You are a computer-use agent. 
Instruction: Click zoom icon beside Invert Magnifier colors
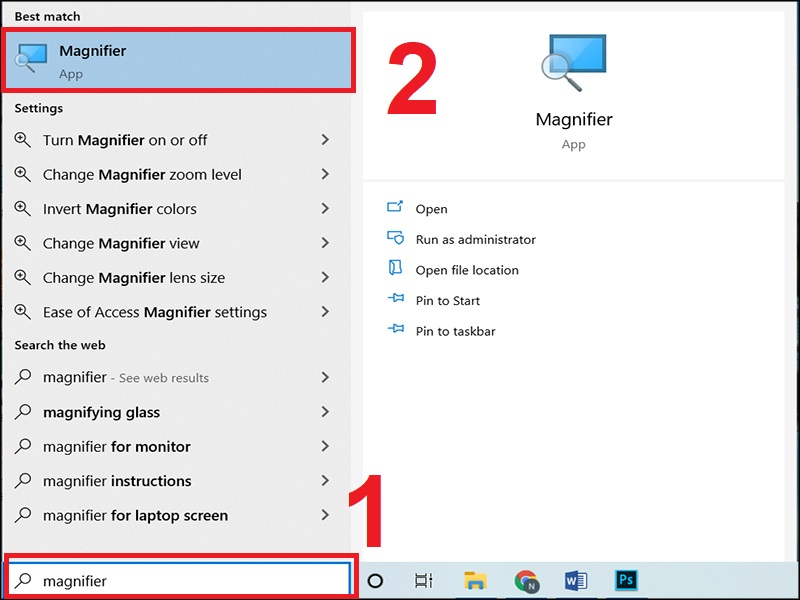pos(22,208)
